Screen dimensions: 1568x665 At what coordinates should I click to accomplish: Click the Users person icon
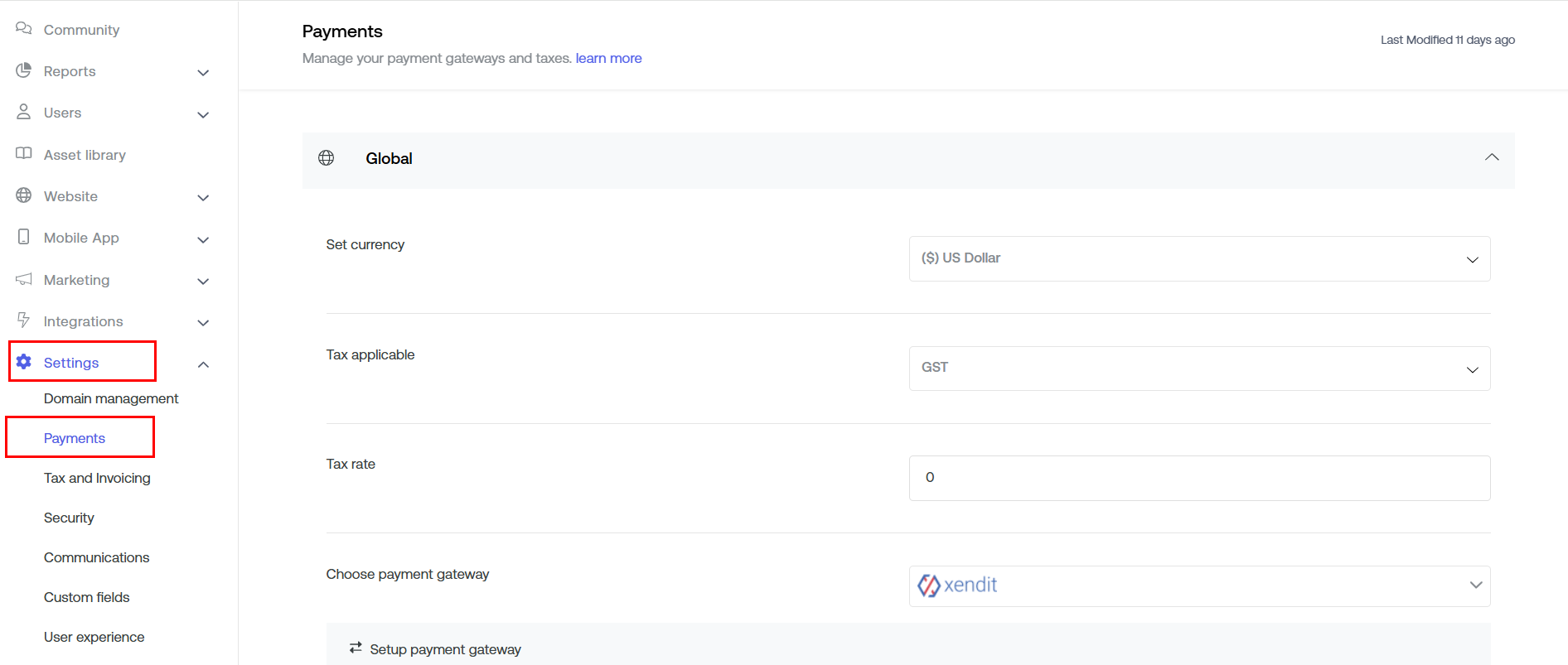[23, 112]
